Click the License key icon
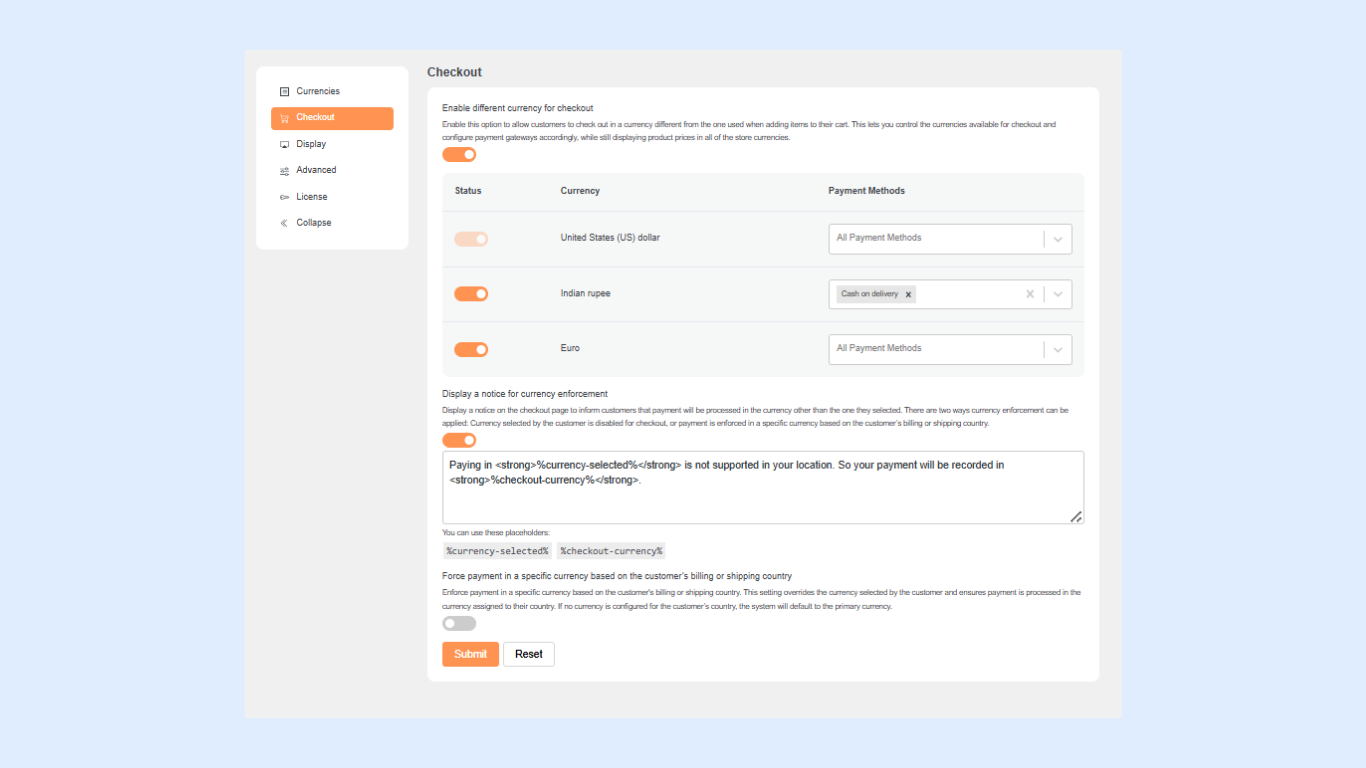The image size is (1366, 768). coord(285,198)
